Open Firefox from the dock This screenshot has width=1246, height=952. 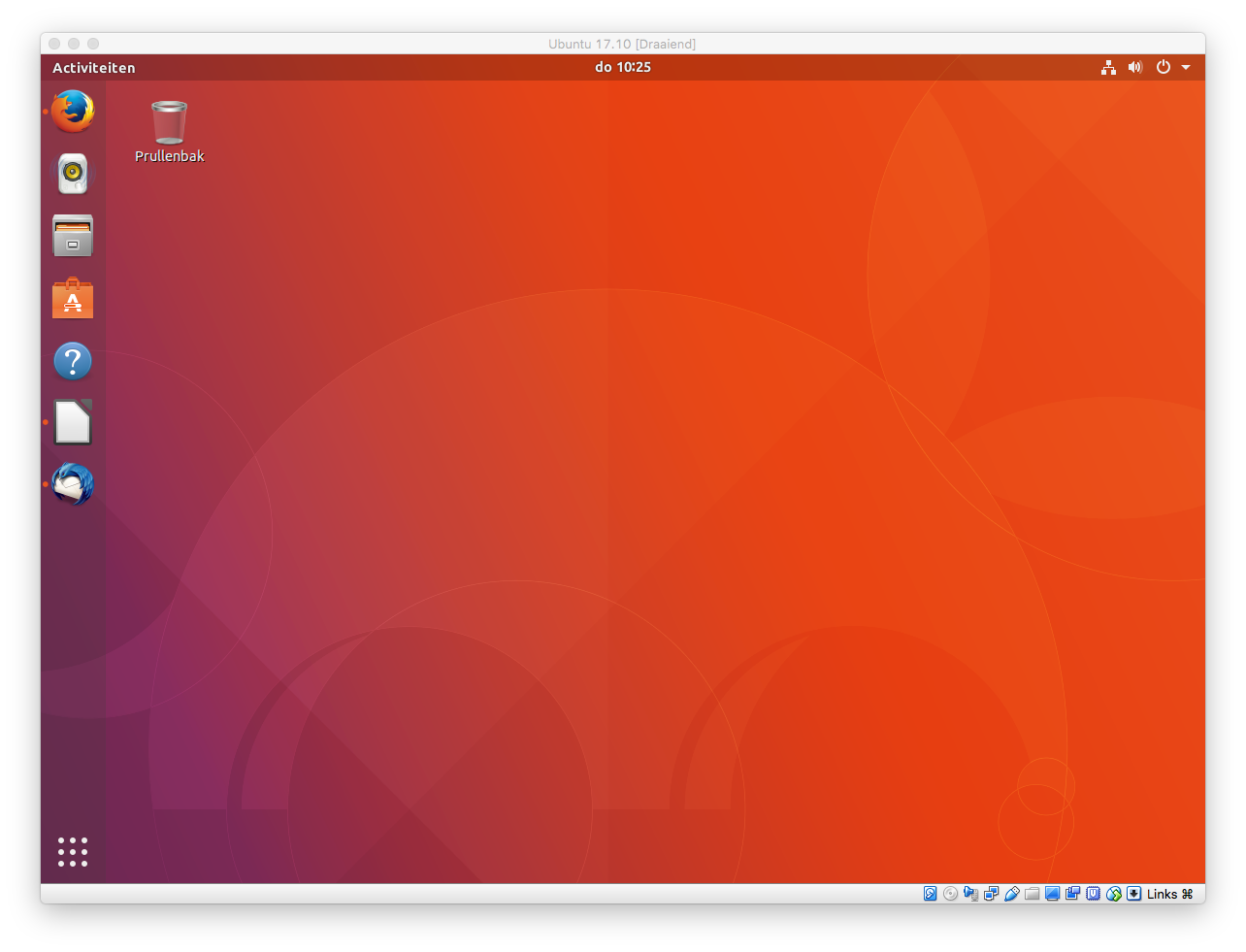73,112
